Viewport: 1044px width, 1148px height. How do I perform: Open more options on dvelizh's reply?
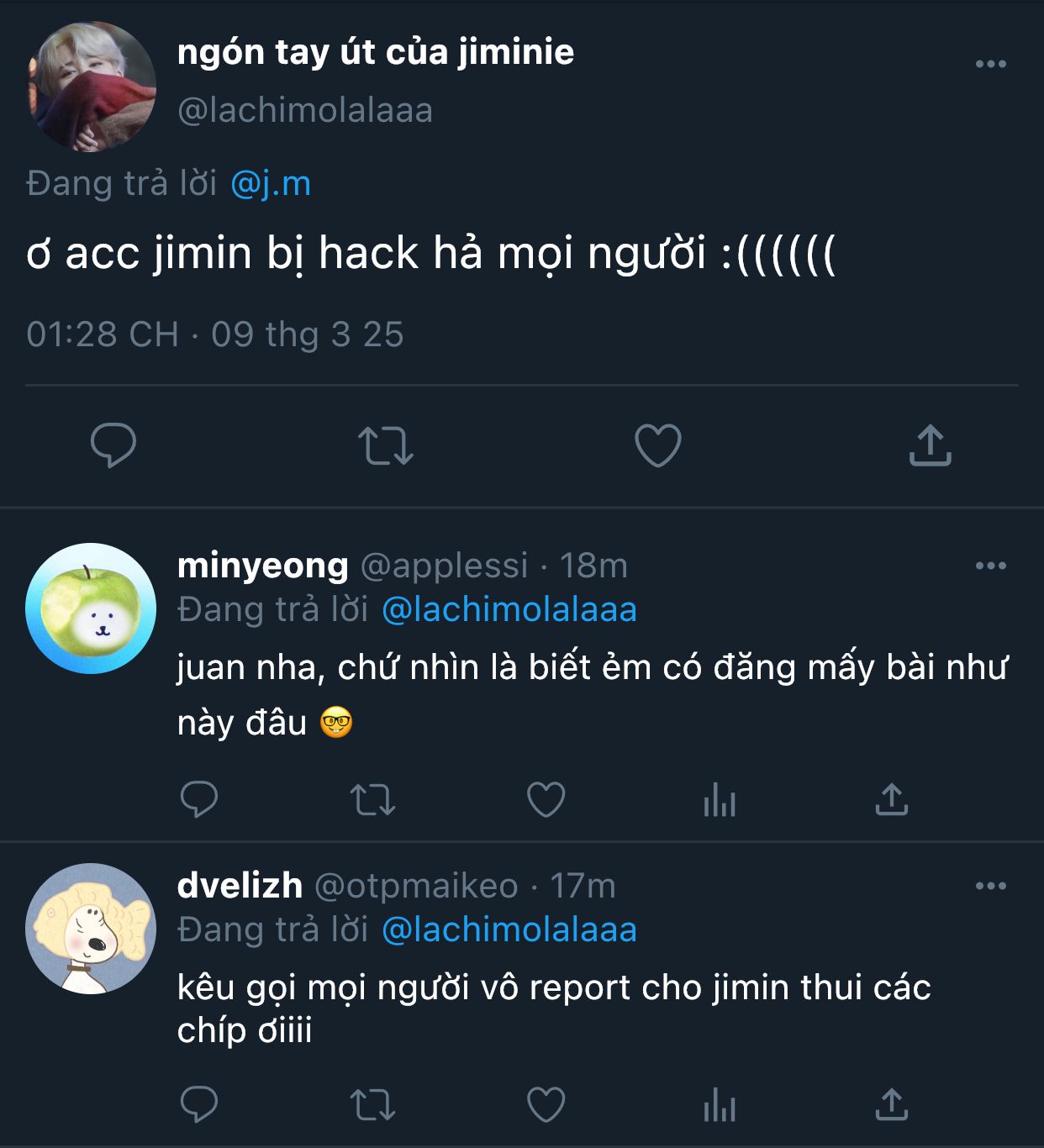click(x=991, y=886)
